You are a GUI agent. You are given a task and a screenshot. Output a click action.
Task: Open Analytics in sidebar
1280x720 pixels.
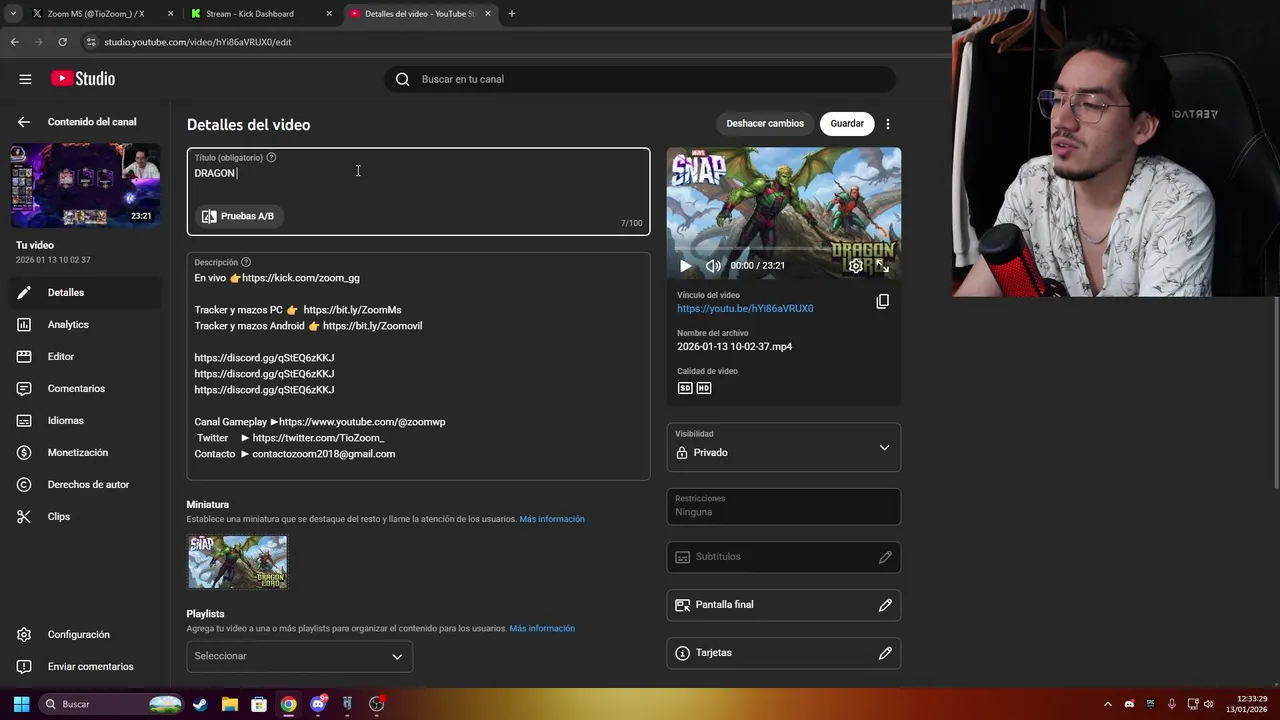coord(85,325)
